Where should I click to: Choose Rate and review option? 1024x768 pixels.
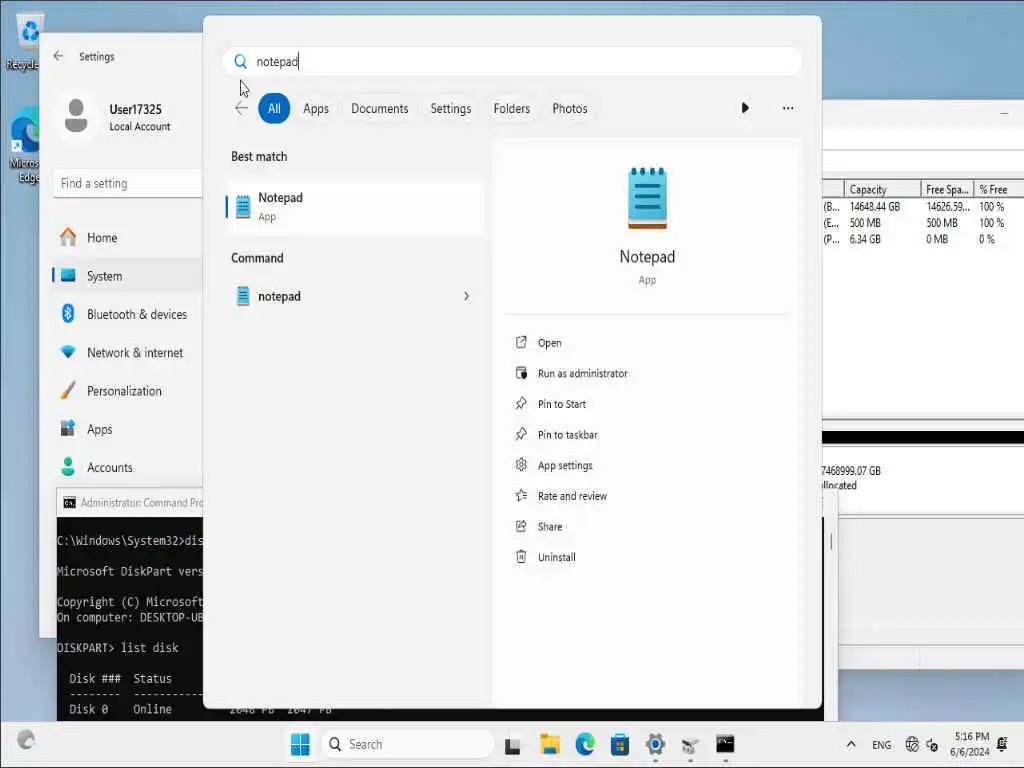coord(571,496)
